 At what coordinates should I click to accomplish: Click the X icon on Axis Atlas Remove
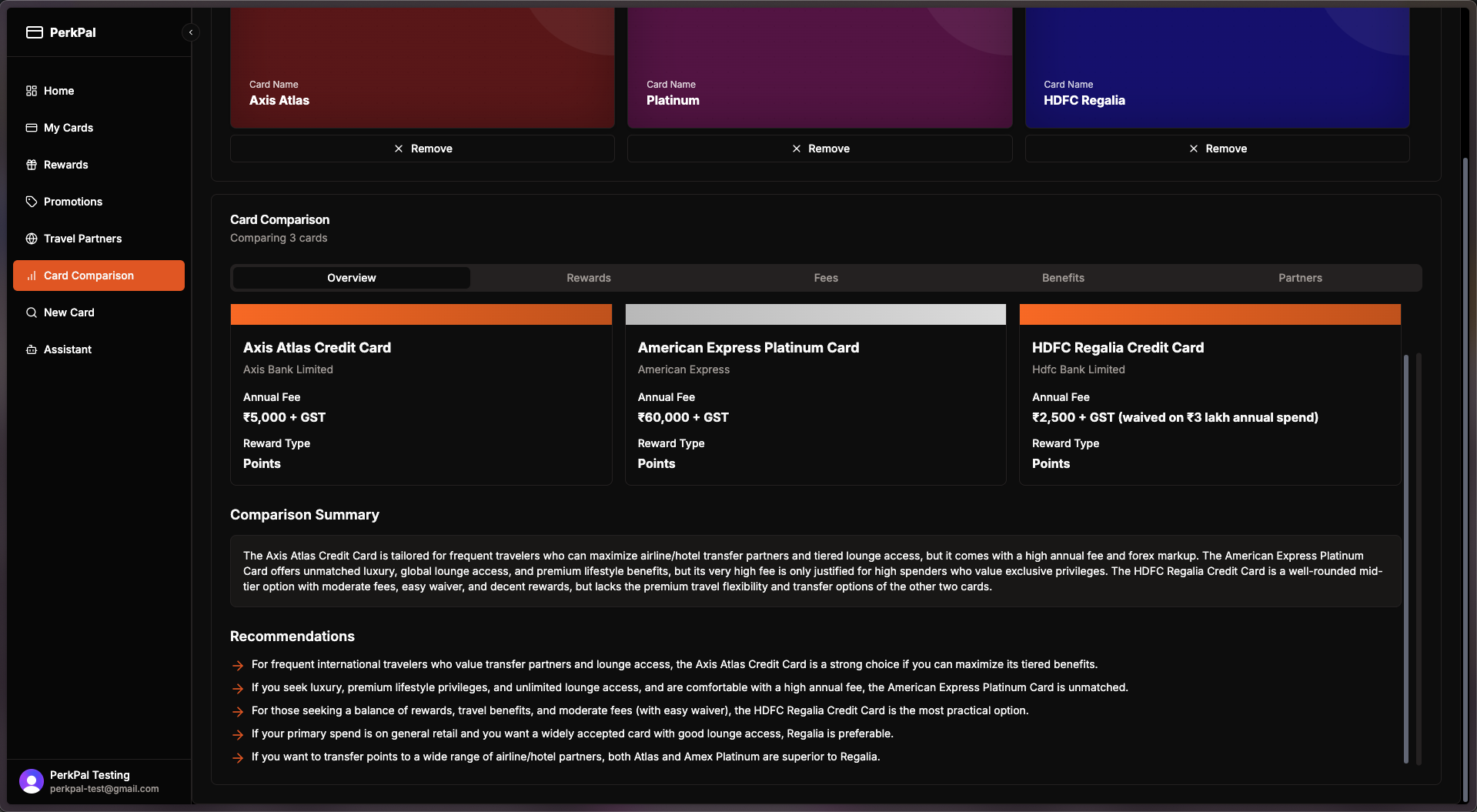[x=399, y=149]
